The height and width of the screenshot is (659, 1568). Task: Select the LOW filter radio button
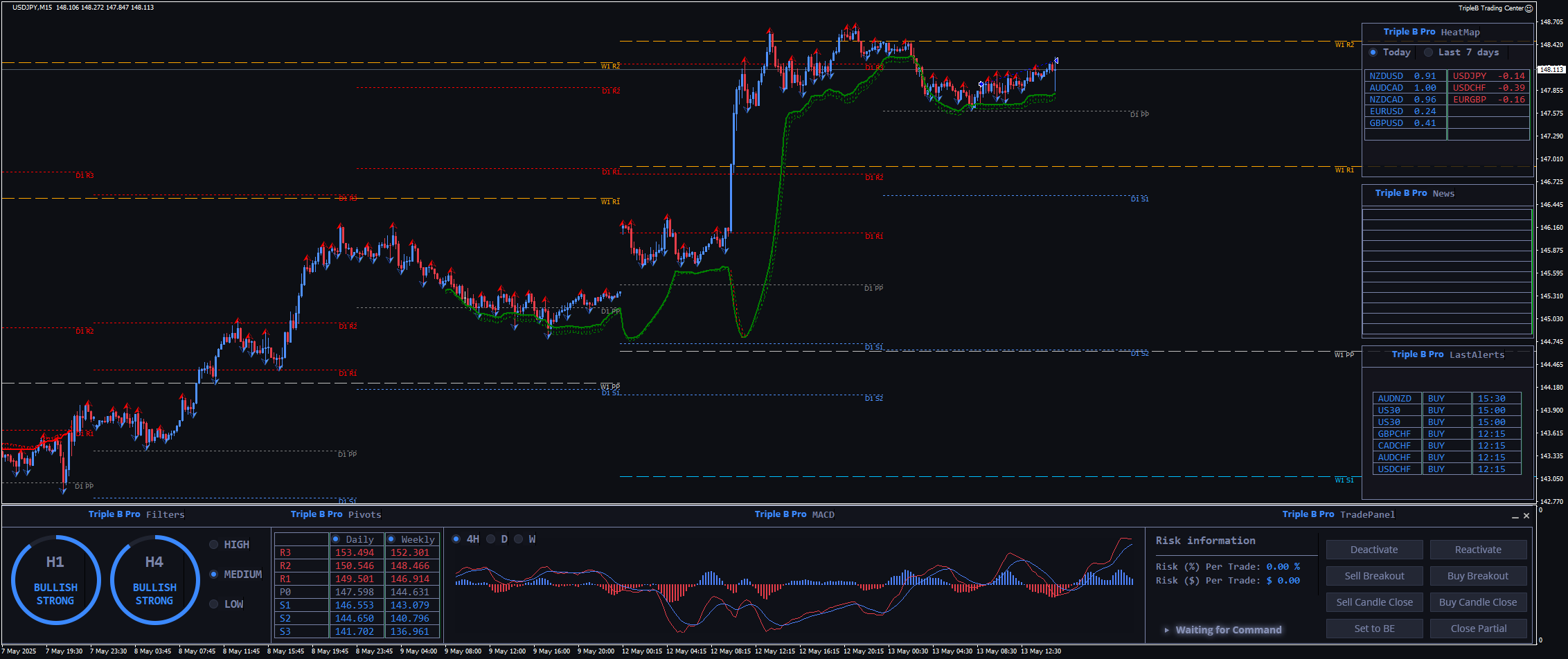click(214, 604)
